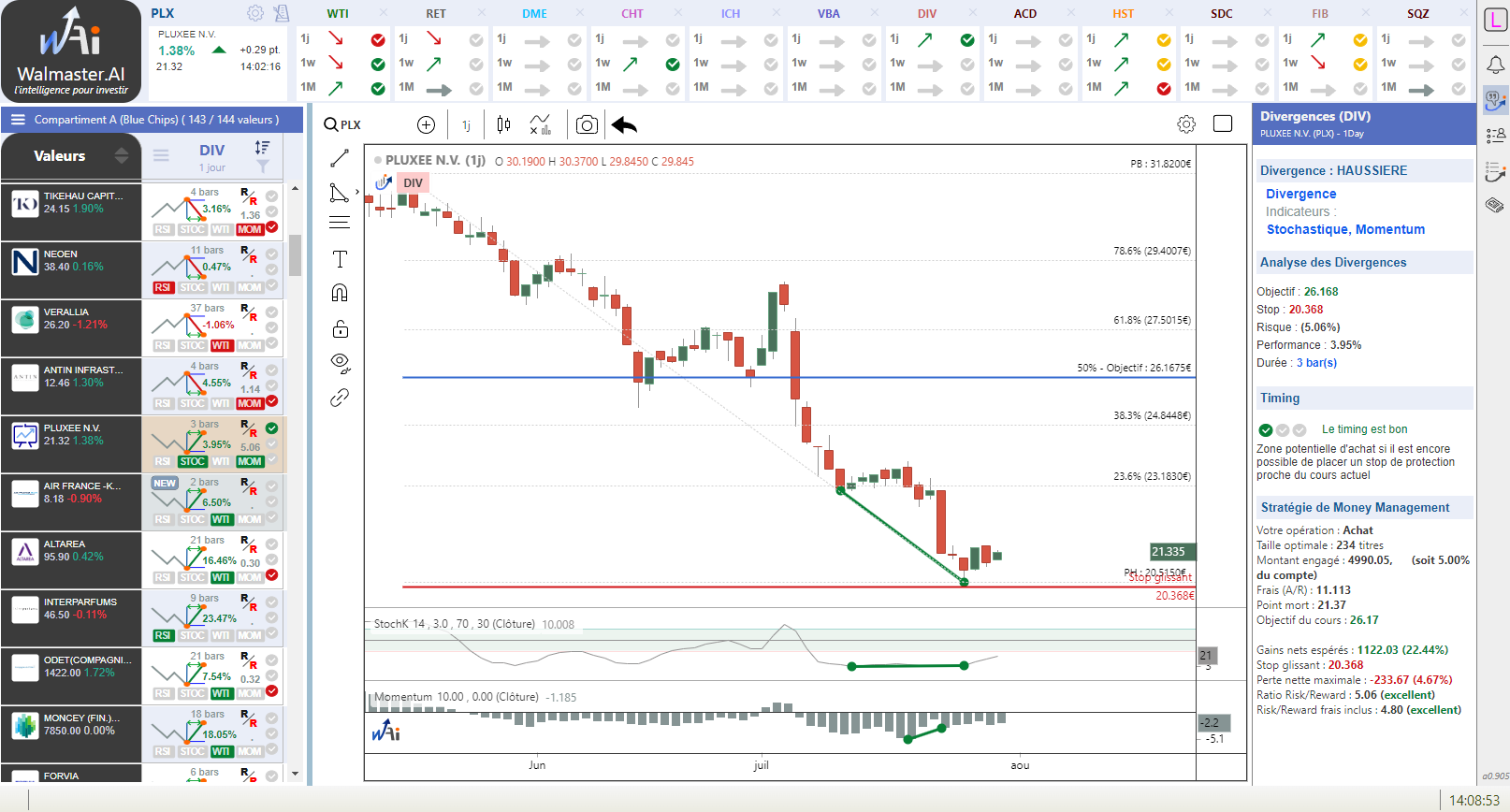Click the lock drawings icon
This screenshot has width=1510, height=812.
(x=341, y=328)
